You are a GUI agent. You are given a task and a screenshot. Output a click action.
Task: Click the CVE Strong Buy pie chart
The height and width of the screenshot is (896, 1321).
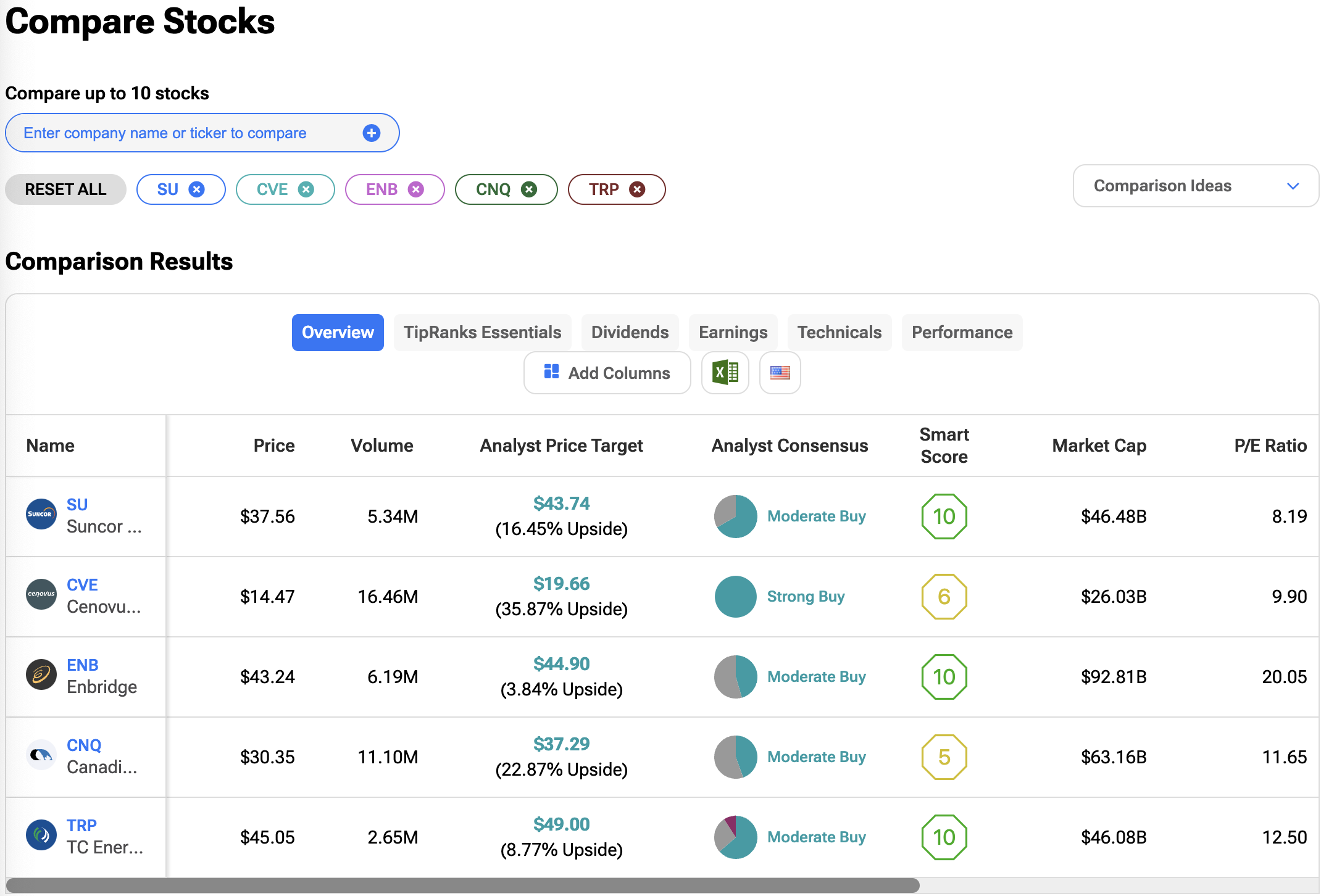736,597
